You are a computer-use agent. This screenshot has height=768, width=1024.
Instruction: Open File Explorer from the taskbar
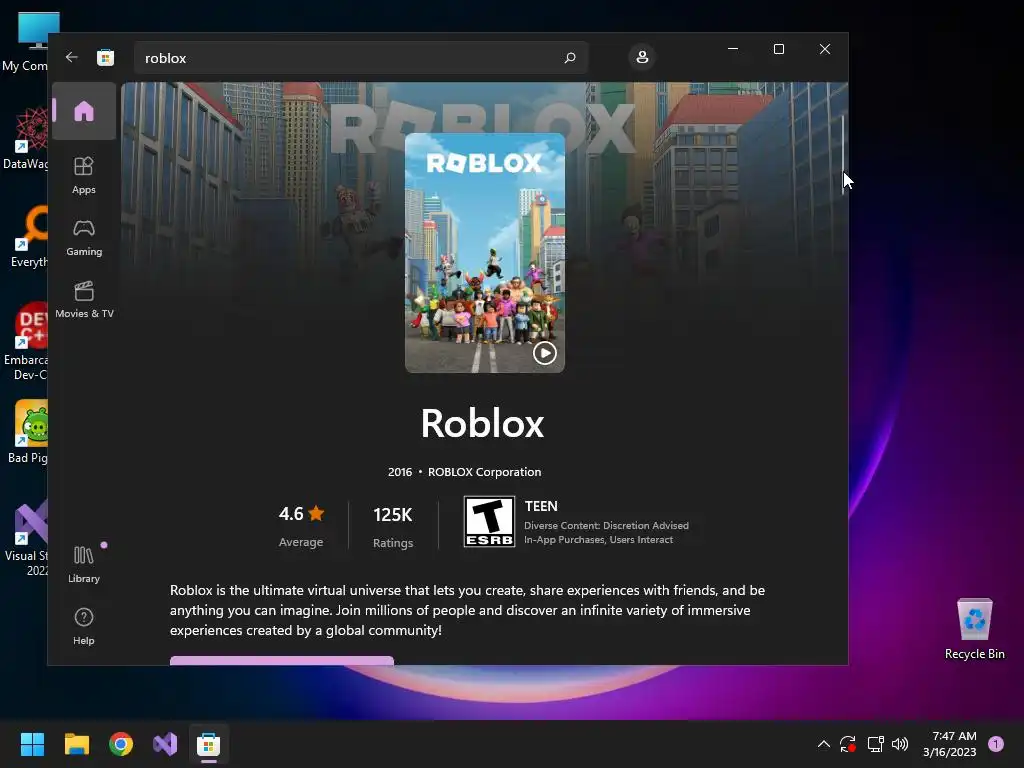[76, 744]
